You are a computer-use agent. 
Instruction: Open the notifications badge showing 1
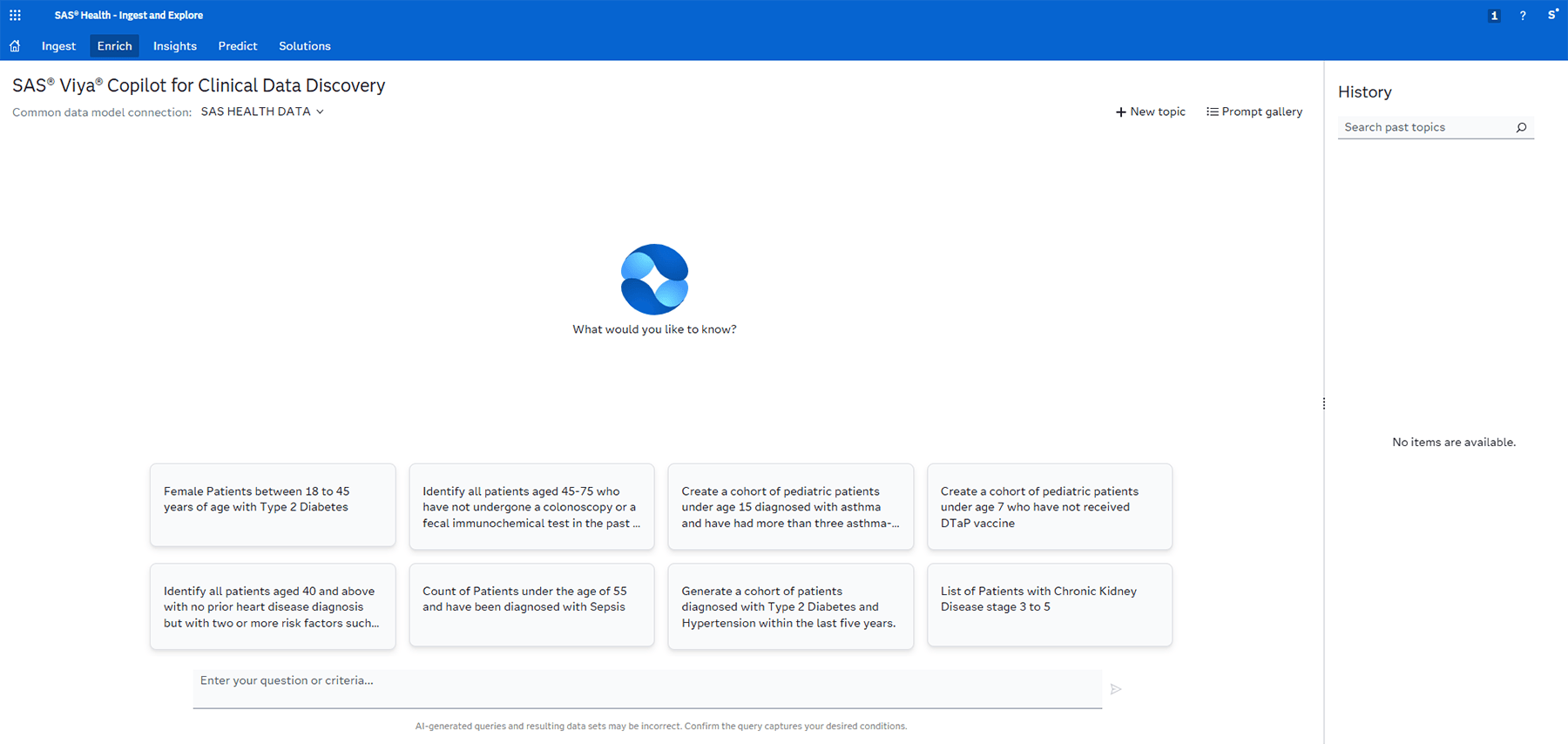pos(1494,16)
